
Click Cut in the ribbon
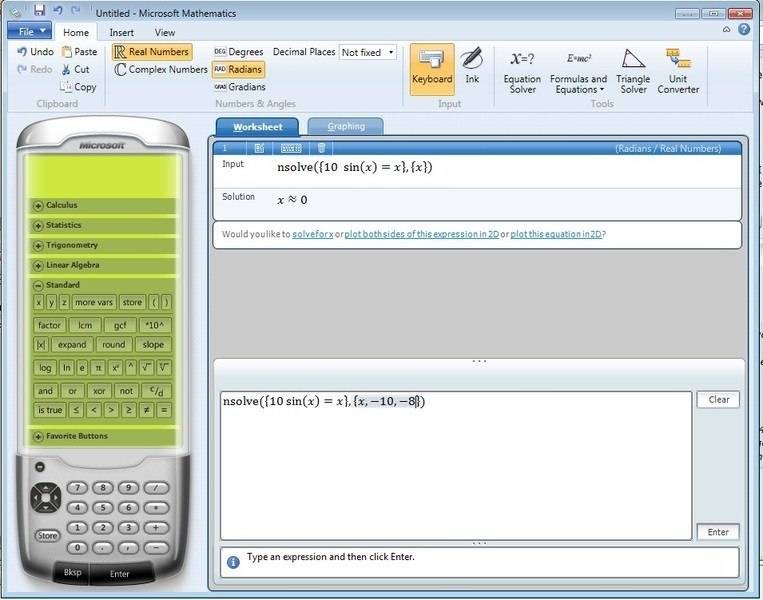point(75,69)
